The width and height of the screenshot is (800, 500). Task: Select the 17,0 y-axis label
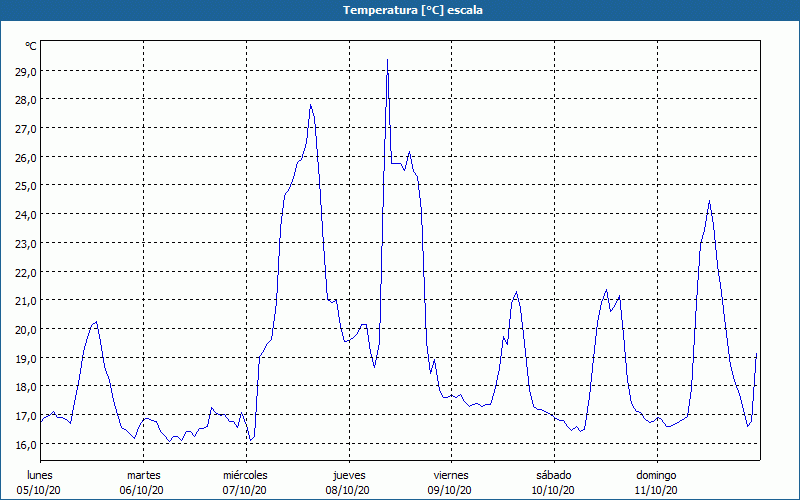pos(26,416)
